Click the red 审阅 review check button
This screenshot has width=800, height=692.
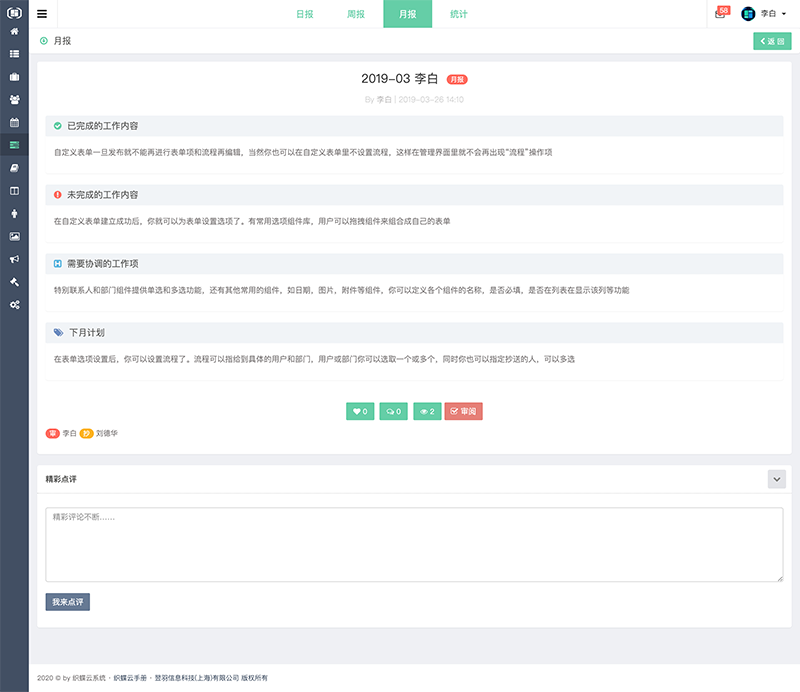463,411
